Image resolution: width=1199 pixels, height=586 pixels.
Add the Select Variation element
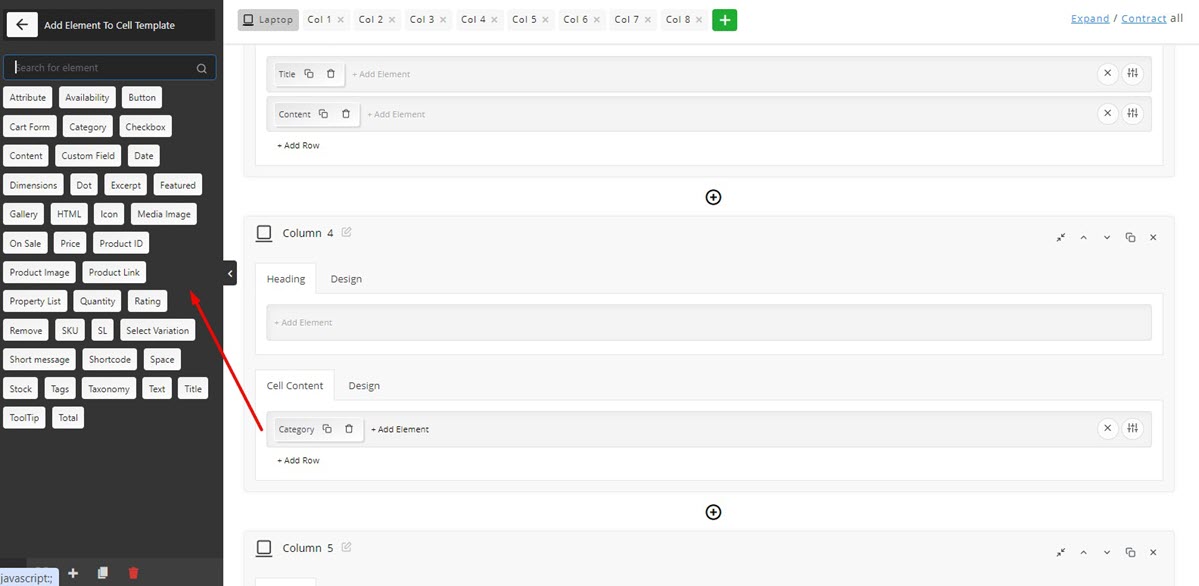click(158, 330)
